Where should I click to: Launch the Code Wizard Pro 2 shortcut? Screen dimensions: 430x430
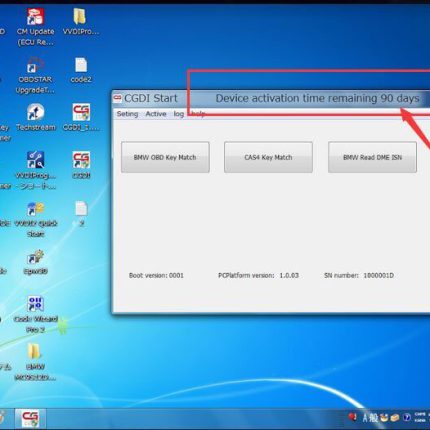[x=35, y=315]
